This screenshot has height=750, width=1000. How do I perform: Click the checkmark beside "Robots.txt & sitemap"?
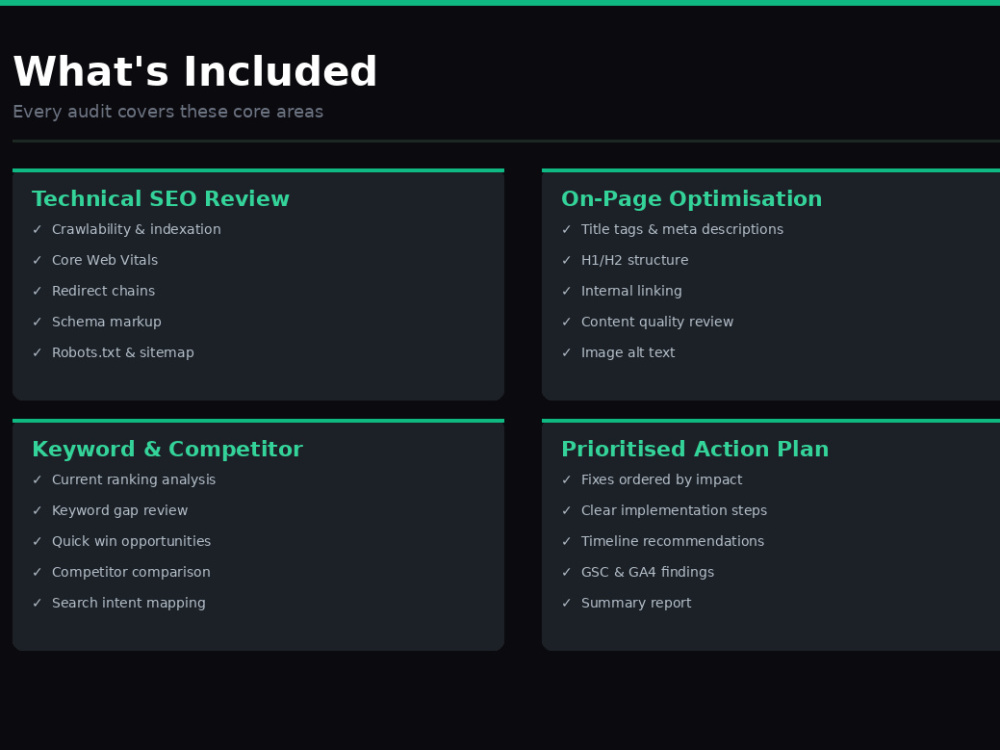tap(37, 351)
